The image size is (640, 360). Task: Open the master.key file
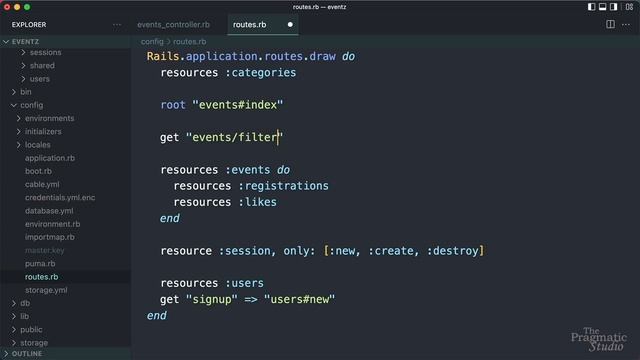click(x=44, y=250)
